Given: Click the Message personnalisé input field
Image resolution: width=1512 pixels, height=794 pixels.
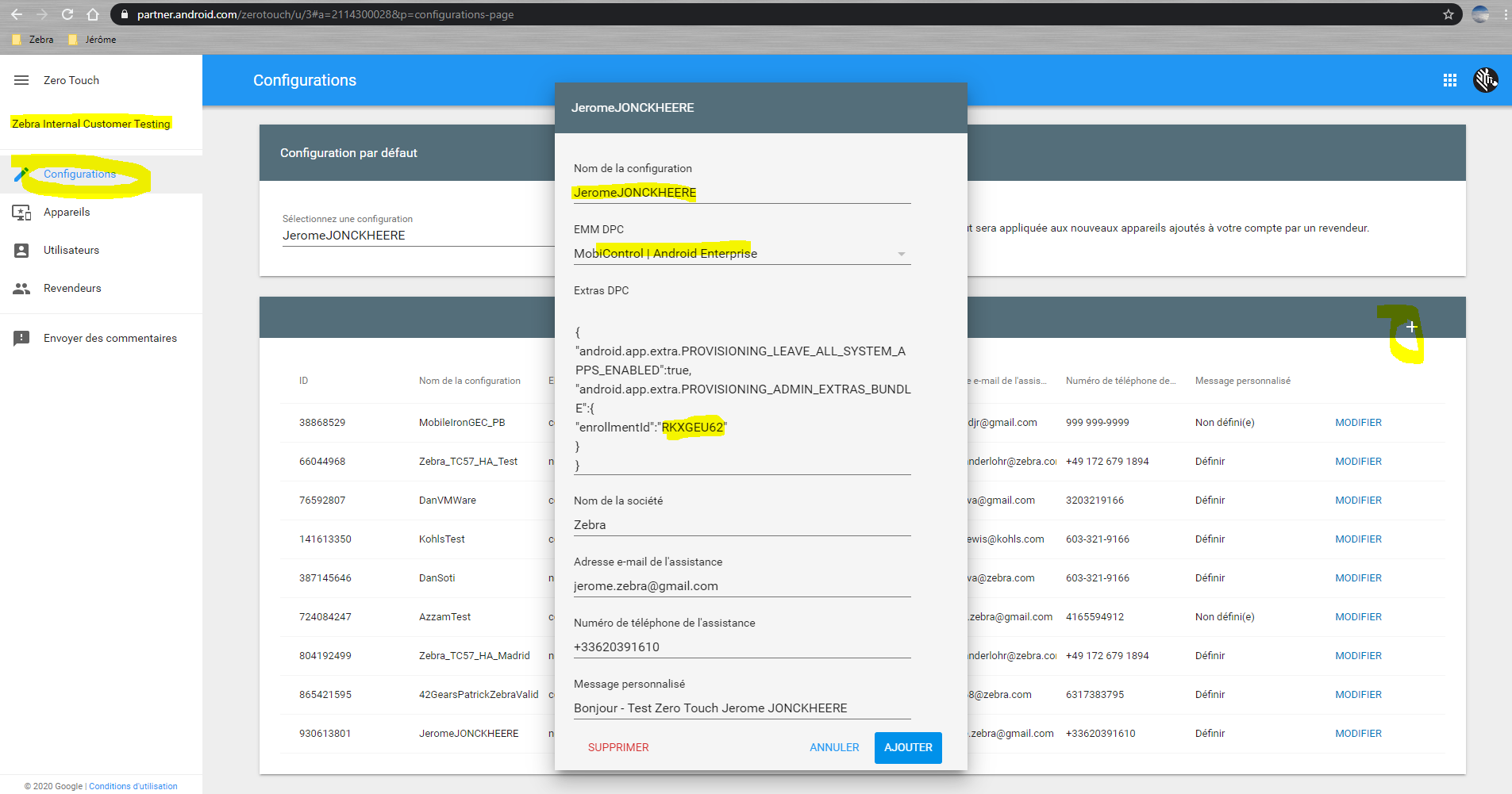Looking at the screenshot, I should 741,708.
